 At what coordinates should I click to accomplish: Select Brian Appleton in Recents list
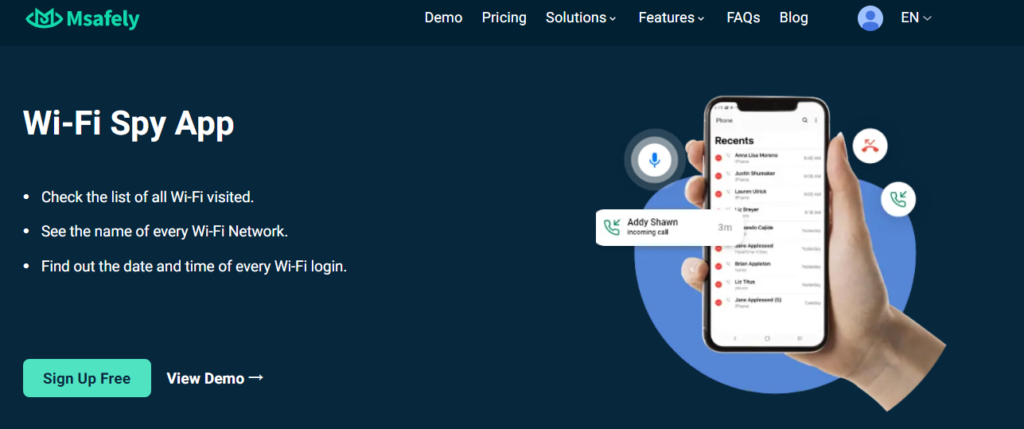(767, 266)
